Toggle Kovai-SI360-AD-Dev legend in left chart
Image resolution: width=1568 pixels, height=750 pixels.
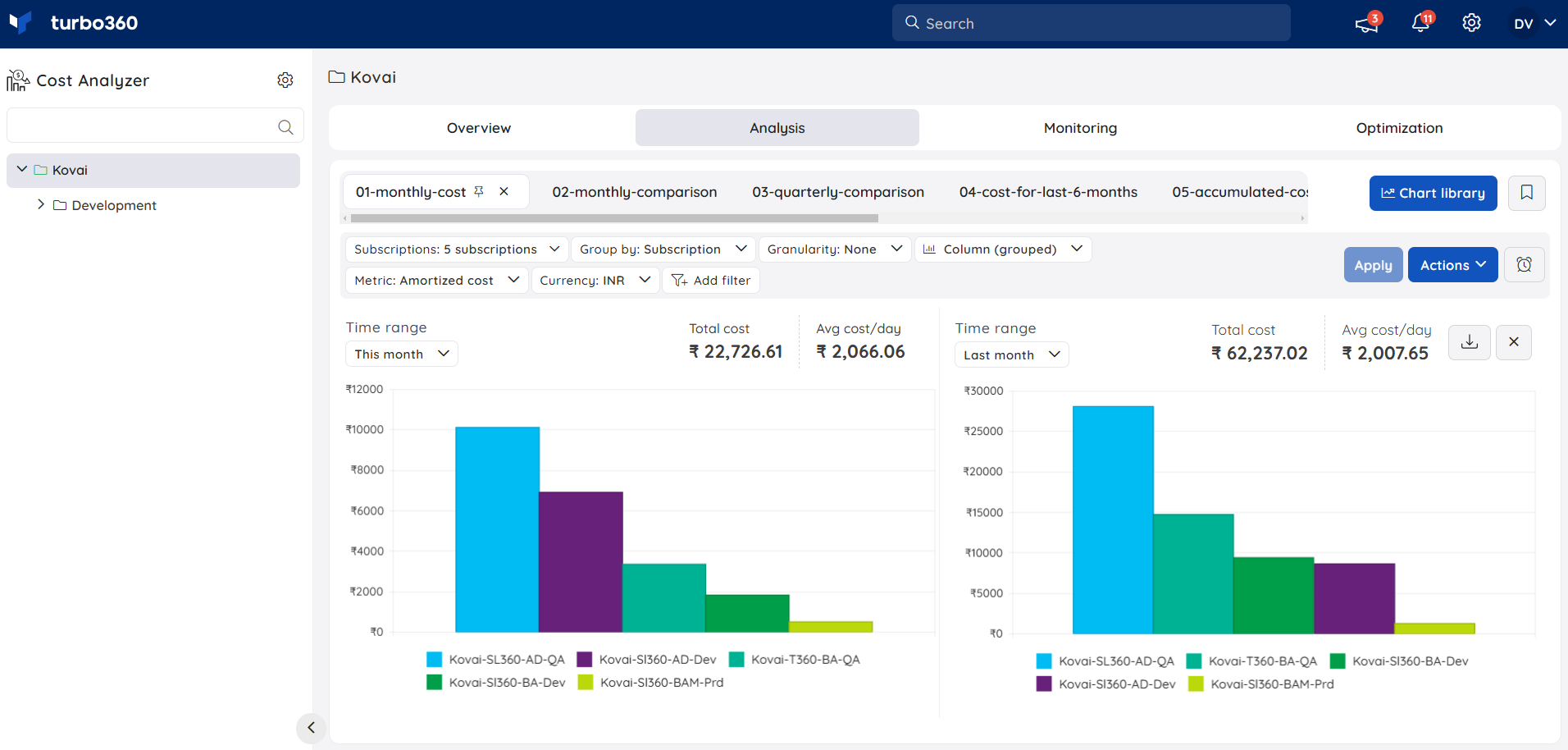646,660
